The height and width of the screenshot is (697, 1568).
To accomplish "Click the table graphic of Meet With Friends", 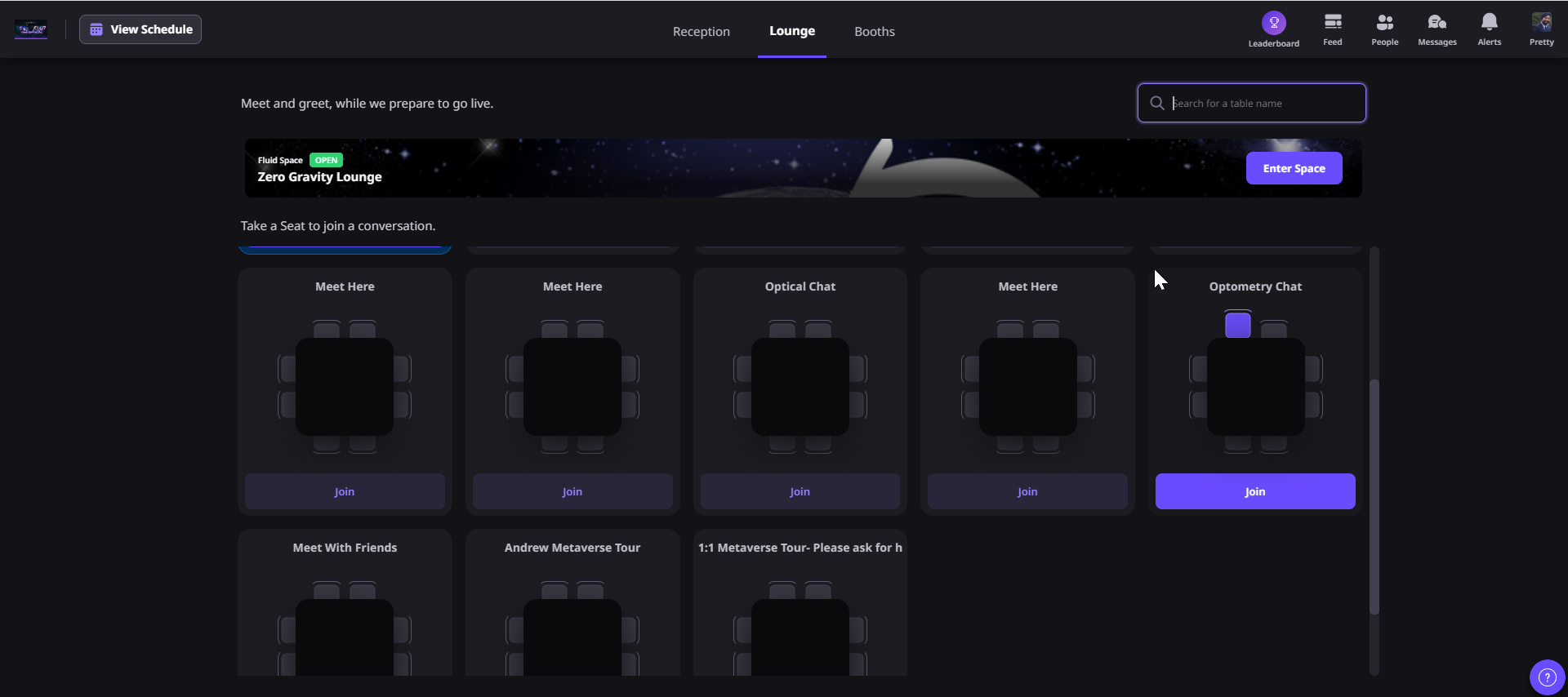I will click(345, 637).
